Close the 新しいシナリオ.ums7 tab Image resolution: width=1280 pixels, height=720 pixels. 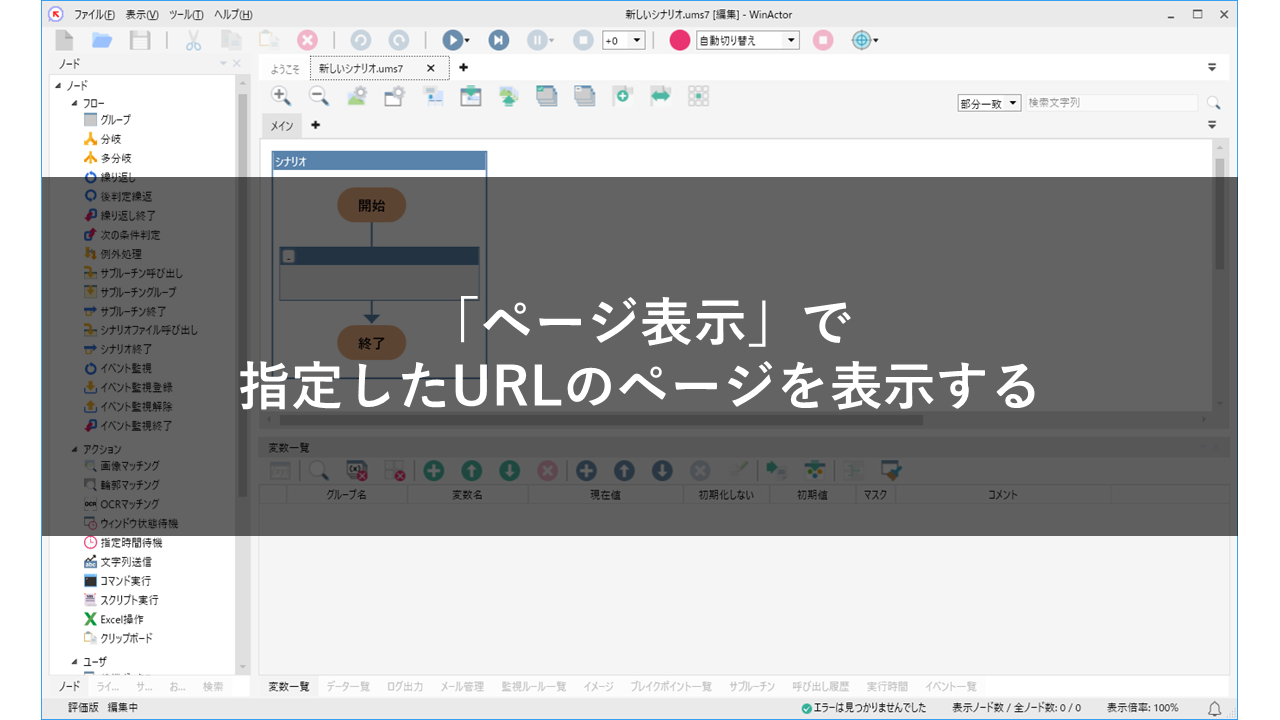click(431, 68)
